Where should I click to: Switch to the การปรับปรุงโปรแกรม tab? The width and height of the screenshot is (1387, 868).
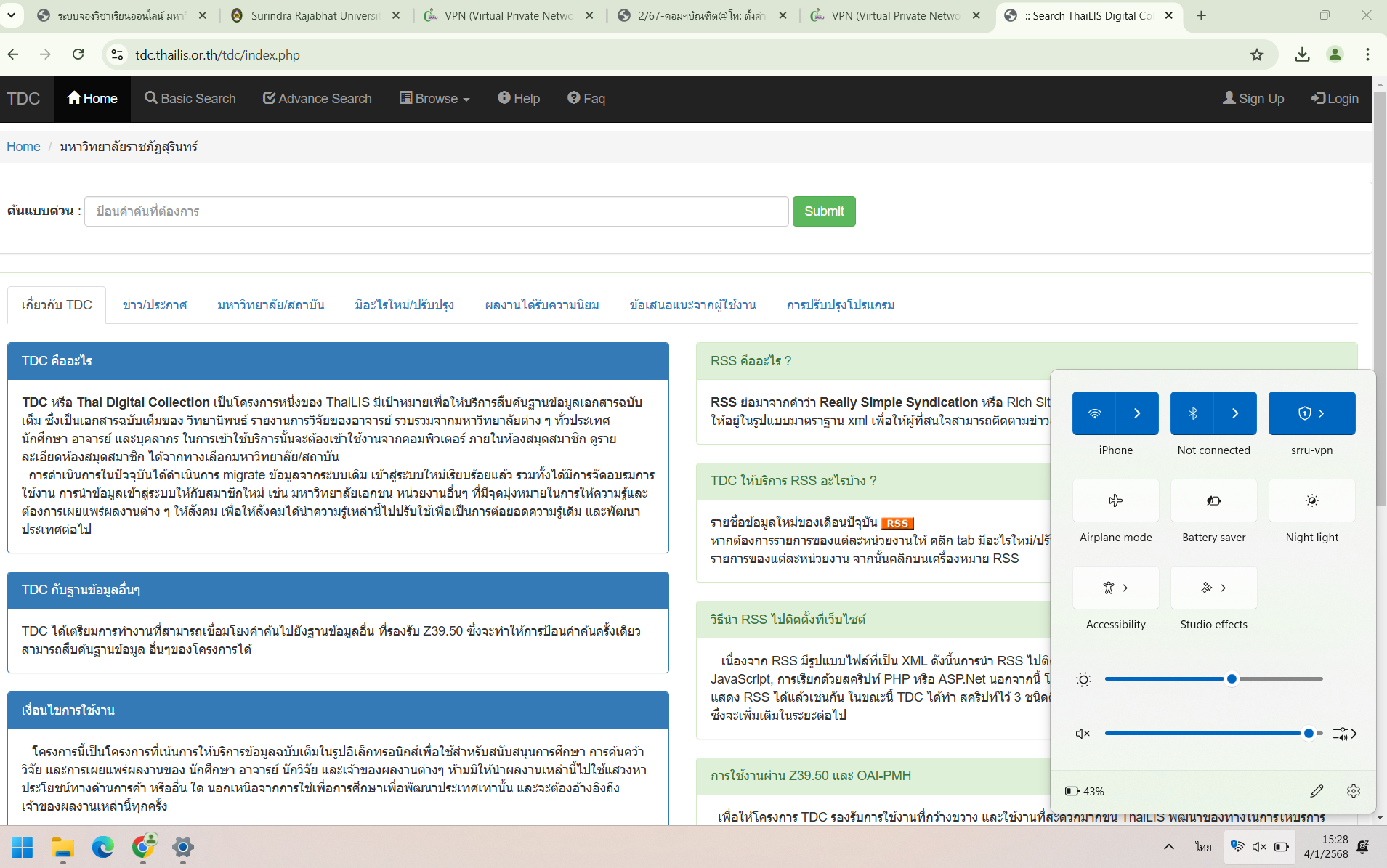[841, 305]
